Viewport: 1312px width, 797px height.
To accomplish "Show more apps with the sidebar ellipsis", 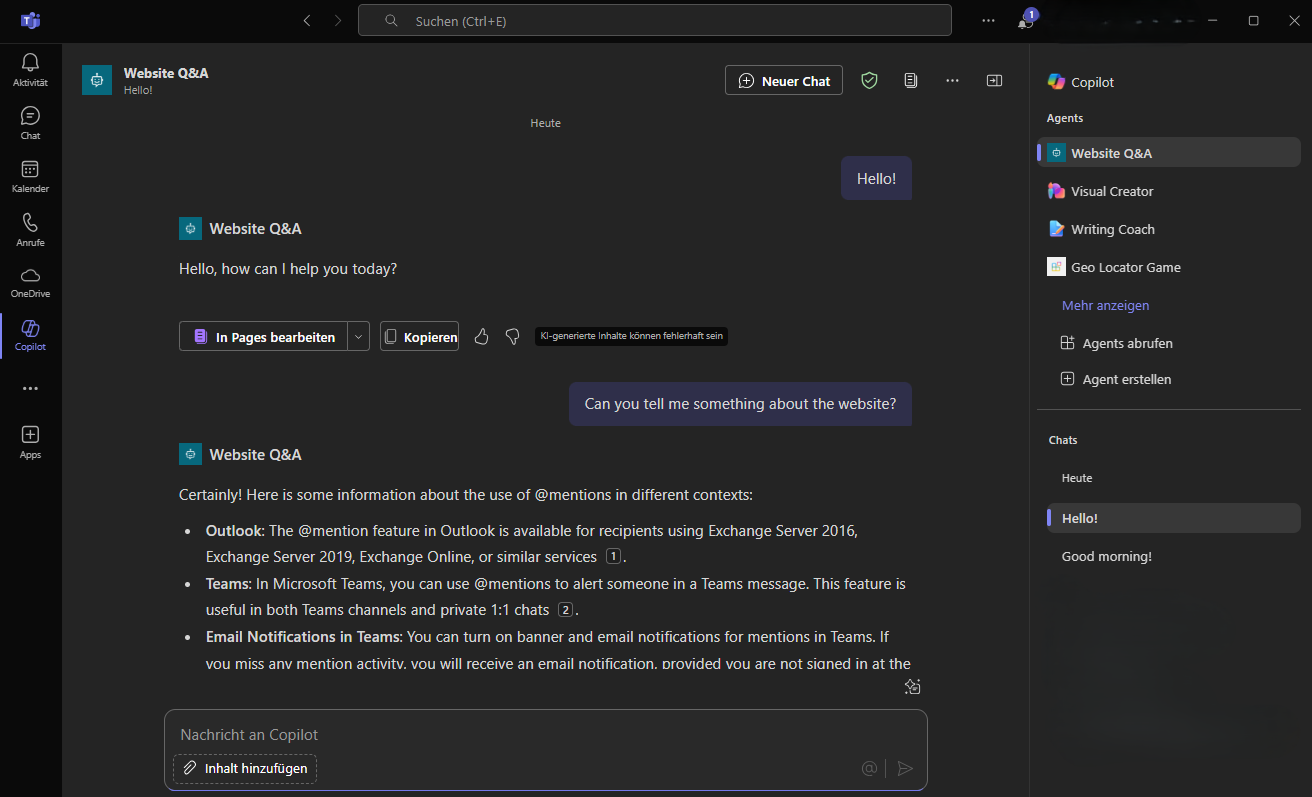I will coord(30,388).
